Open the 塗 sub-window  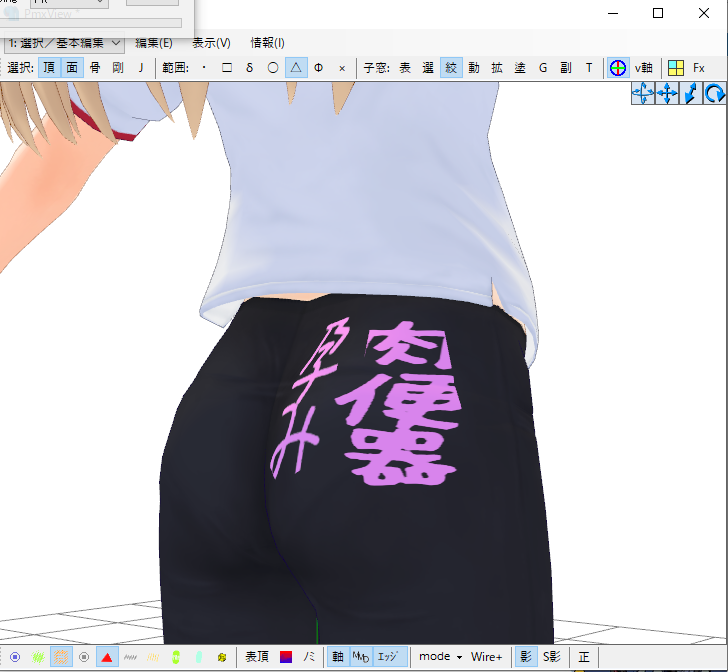[520, 68]
